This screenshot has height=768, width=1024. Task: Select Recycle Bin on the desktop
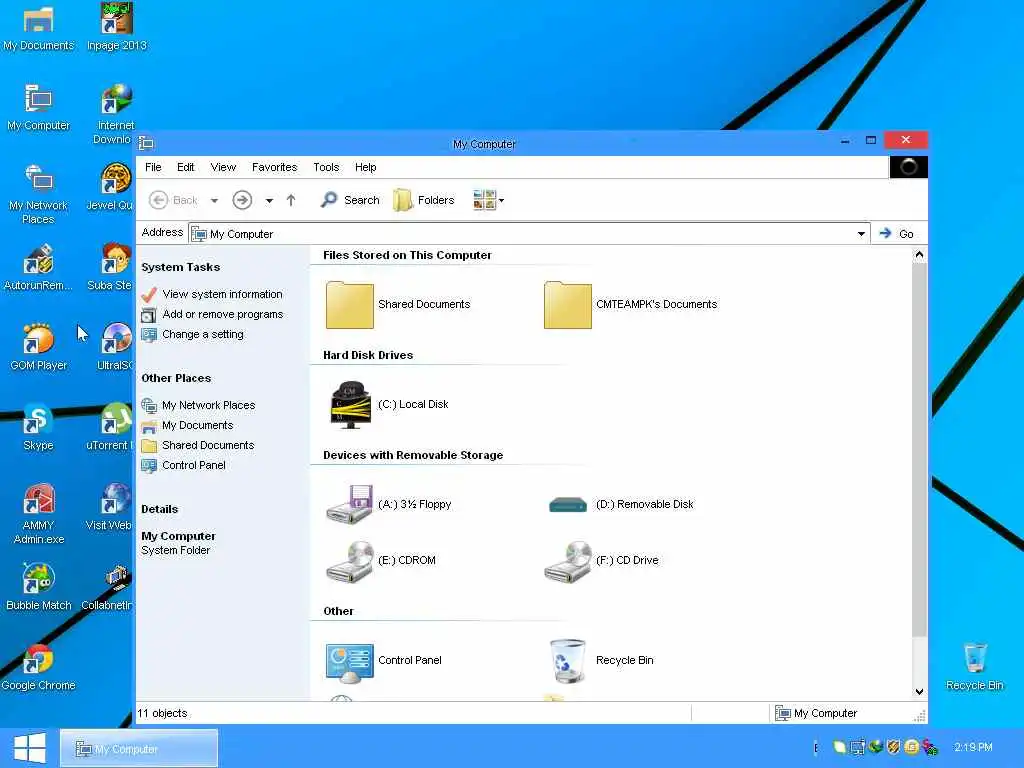coord(974,667)
